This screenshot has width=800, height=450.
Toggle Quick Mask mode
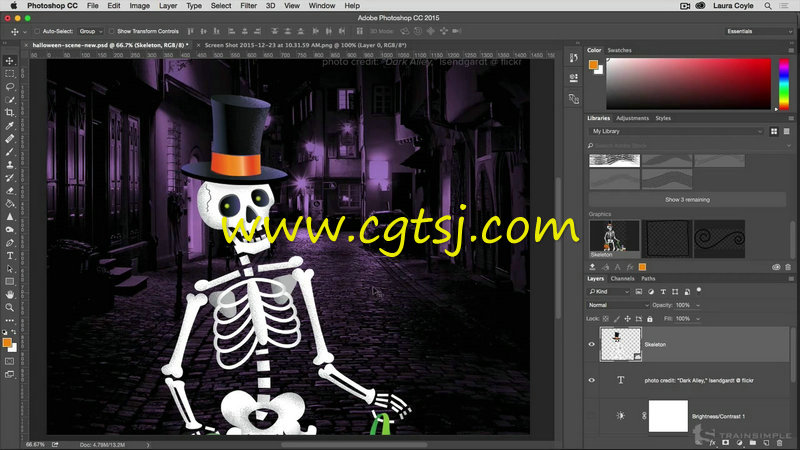coord(10,361)
